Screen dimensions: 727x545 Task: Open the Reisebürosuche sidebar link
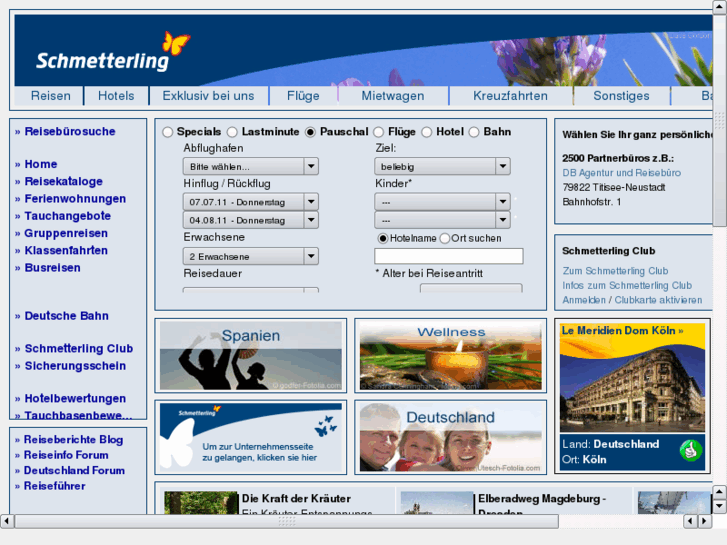pyautogui.click(x=70, y=132)
